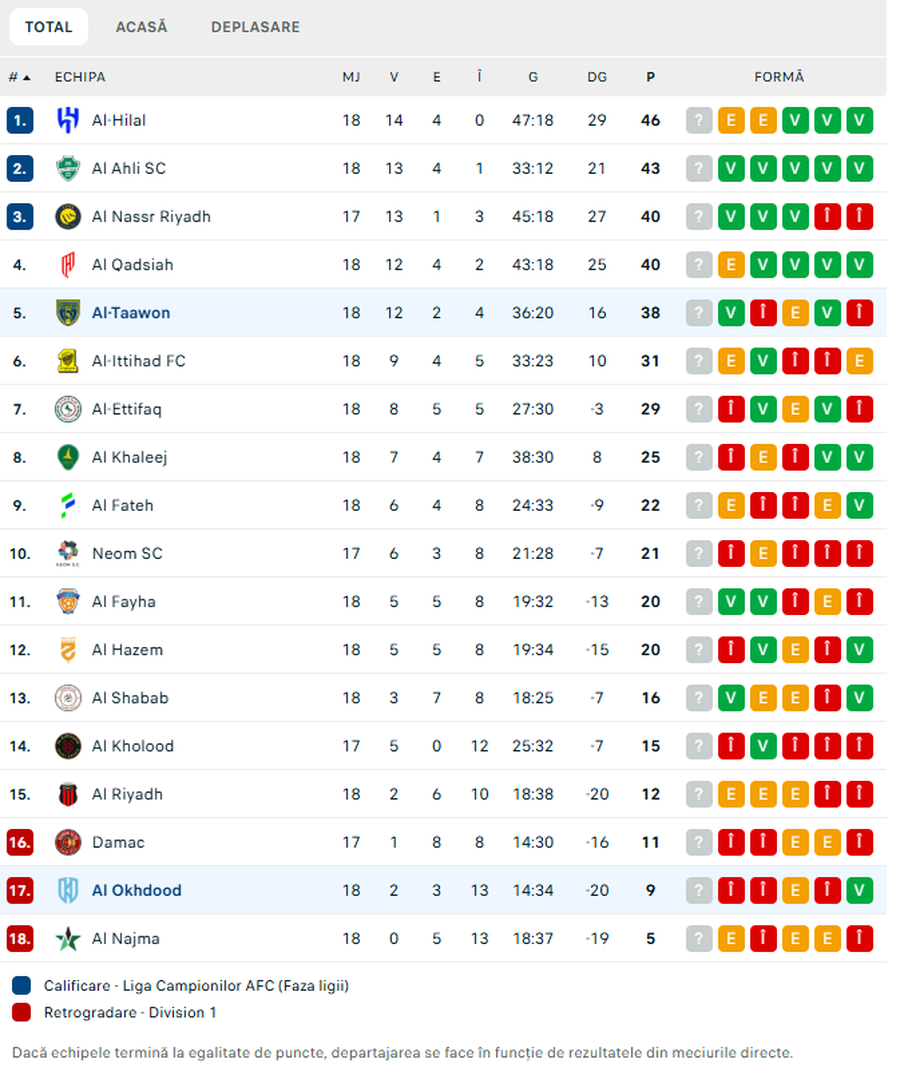Click the Al Ahli SC crest

click(x=68, y=168)
